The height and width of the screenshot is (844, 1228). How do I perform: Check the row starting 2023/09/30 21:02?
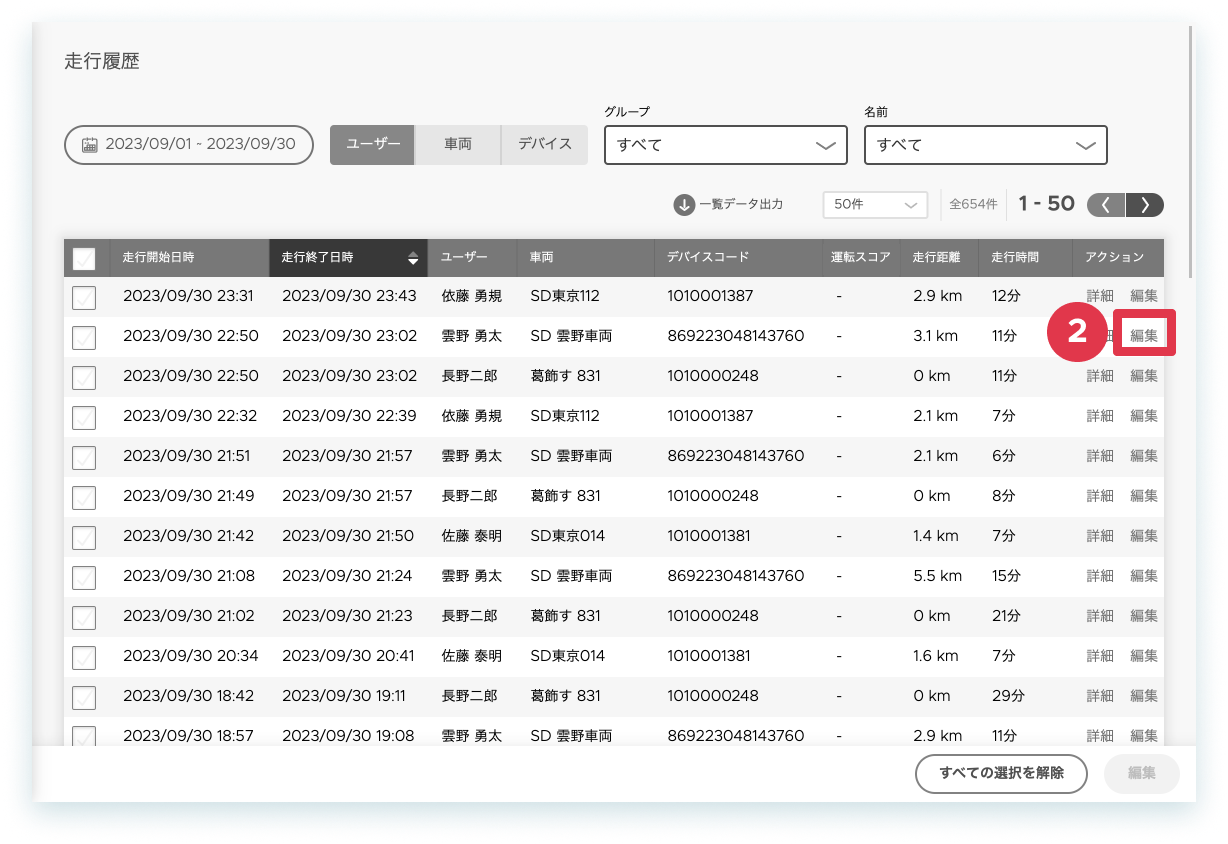click(84, 617)
